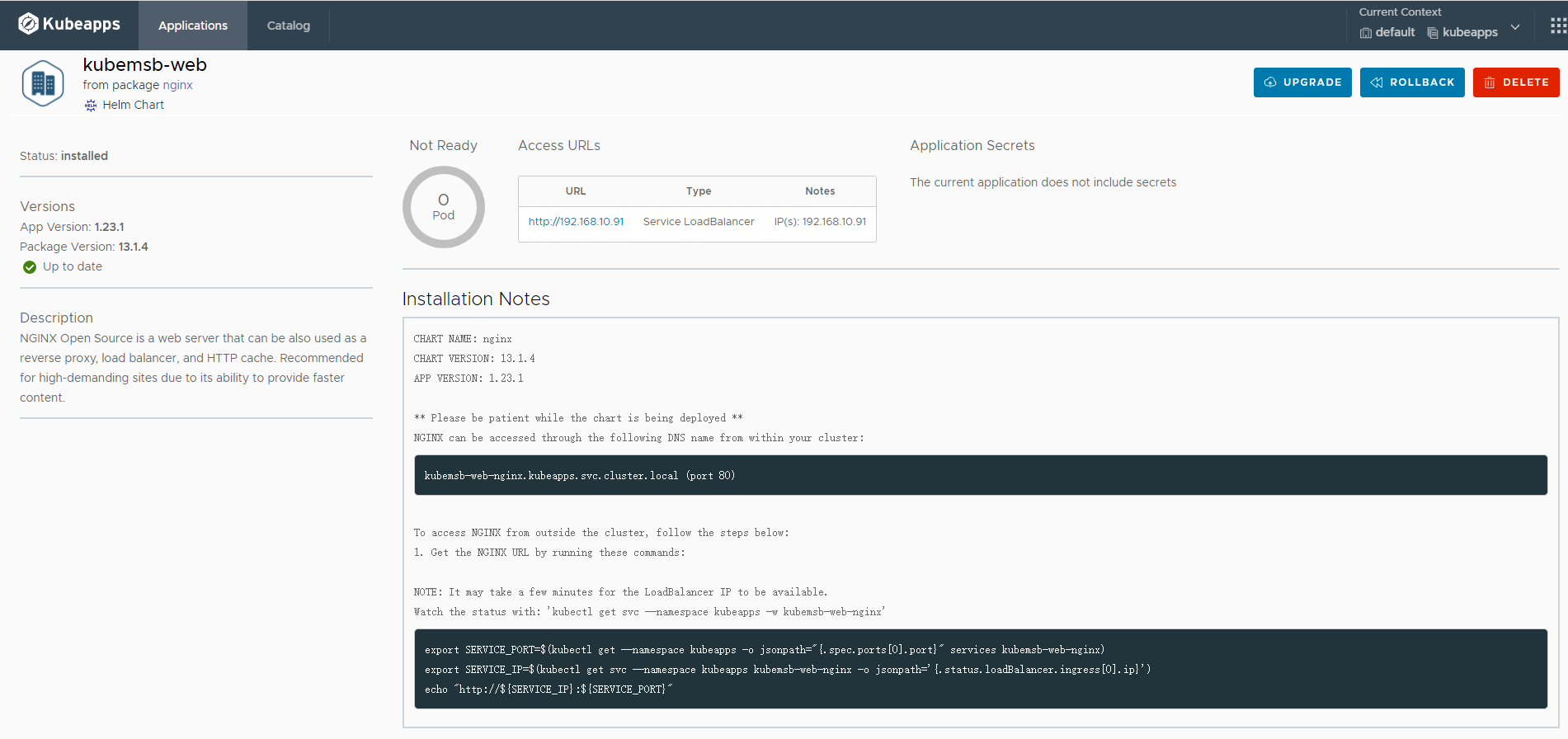Viewport: 1568px width, 739px height.
Task: Open the http://192.168.10.91 access URL
Action: pos(576,222)
